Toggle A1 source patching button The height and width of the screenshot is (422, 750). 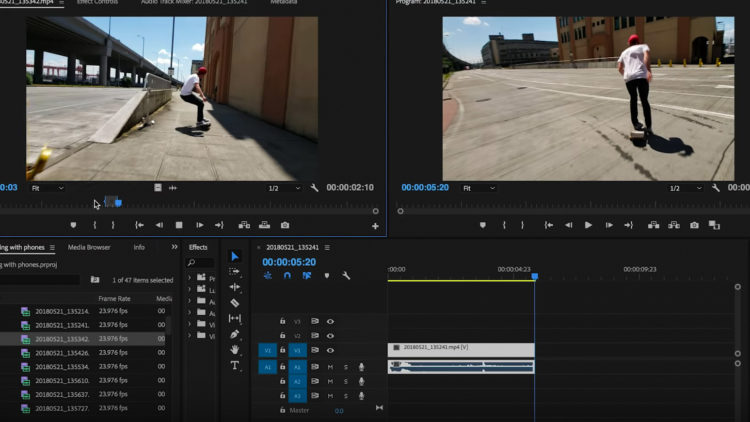pos(267,367)
